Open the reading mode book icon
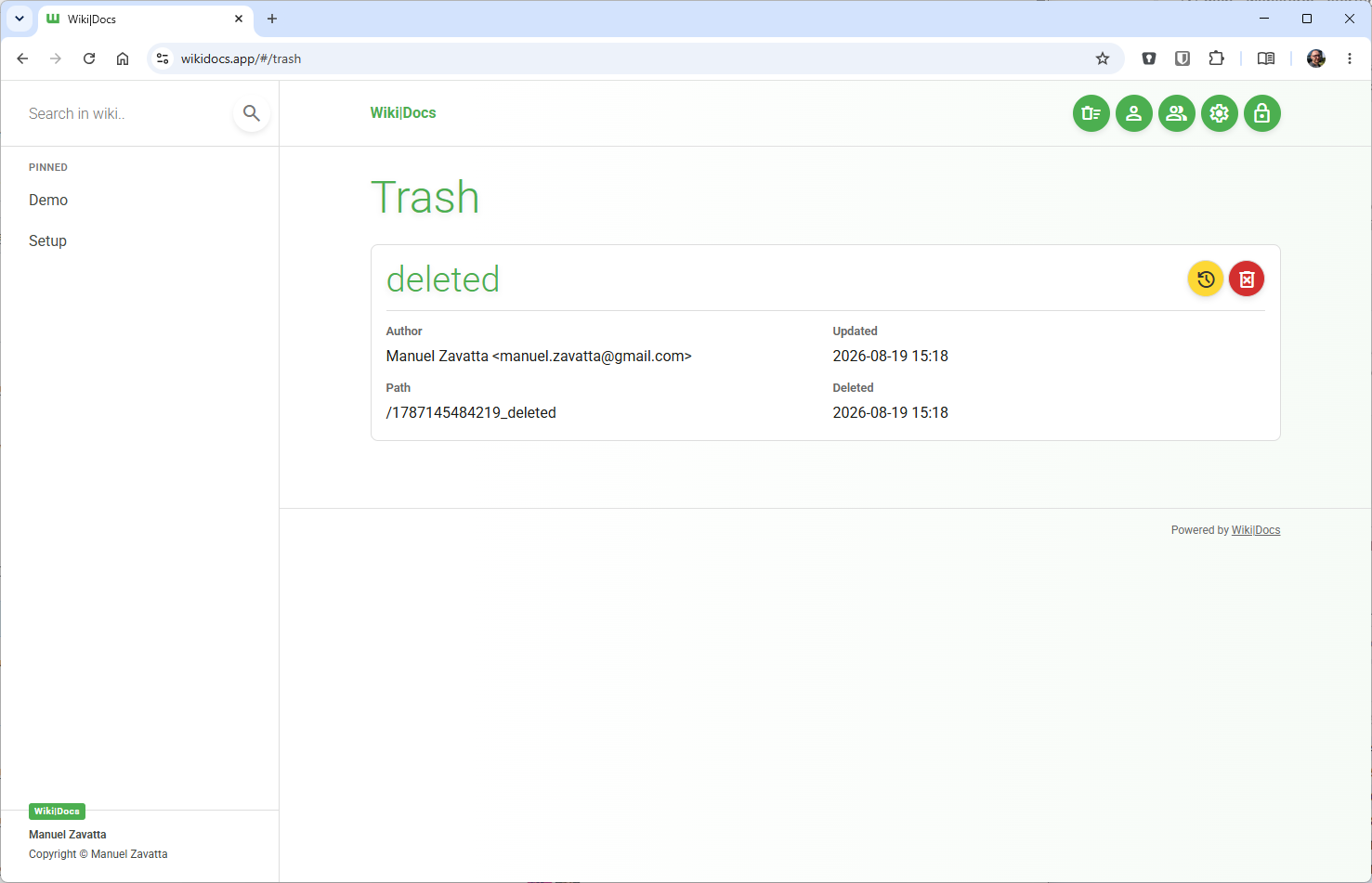The height and width of the screenshot is (883, 1372). point(1266,58)
